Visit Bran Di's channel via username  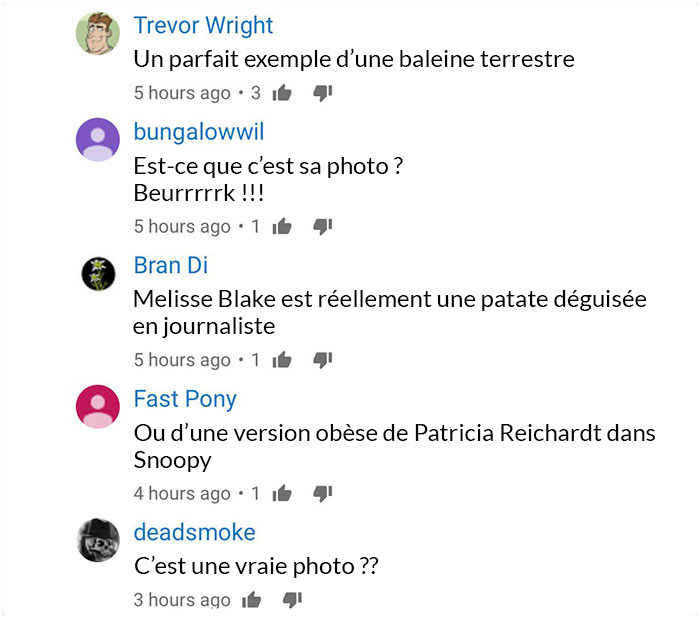pos(171,265)
